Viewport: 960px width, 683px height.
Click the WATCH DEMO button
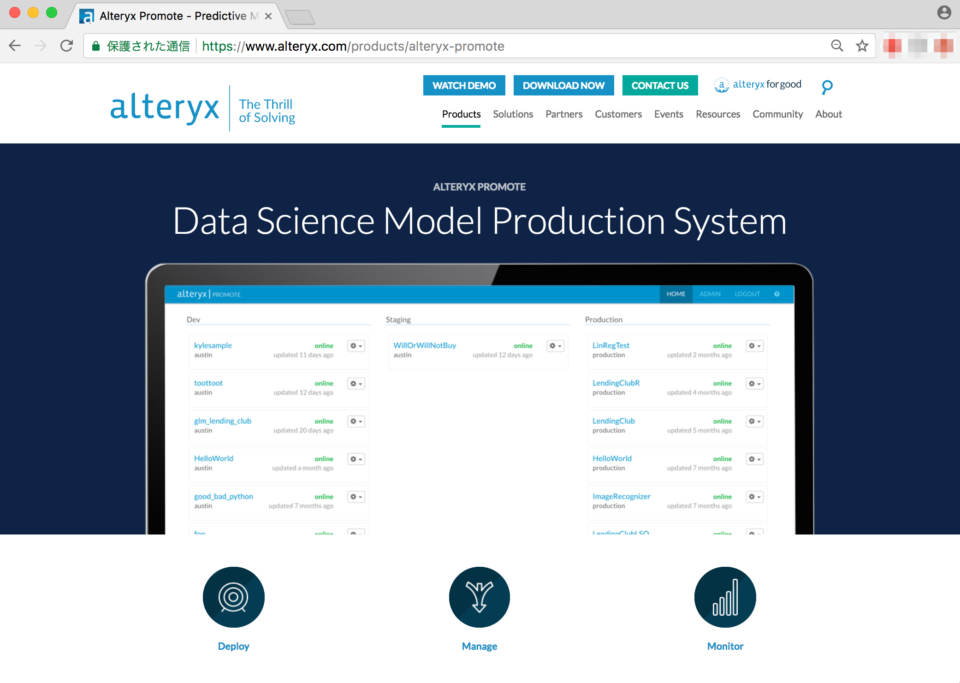click(x=464, y=85)
